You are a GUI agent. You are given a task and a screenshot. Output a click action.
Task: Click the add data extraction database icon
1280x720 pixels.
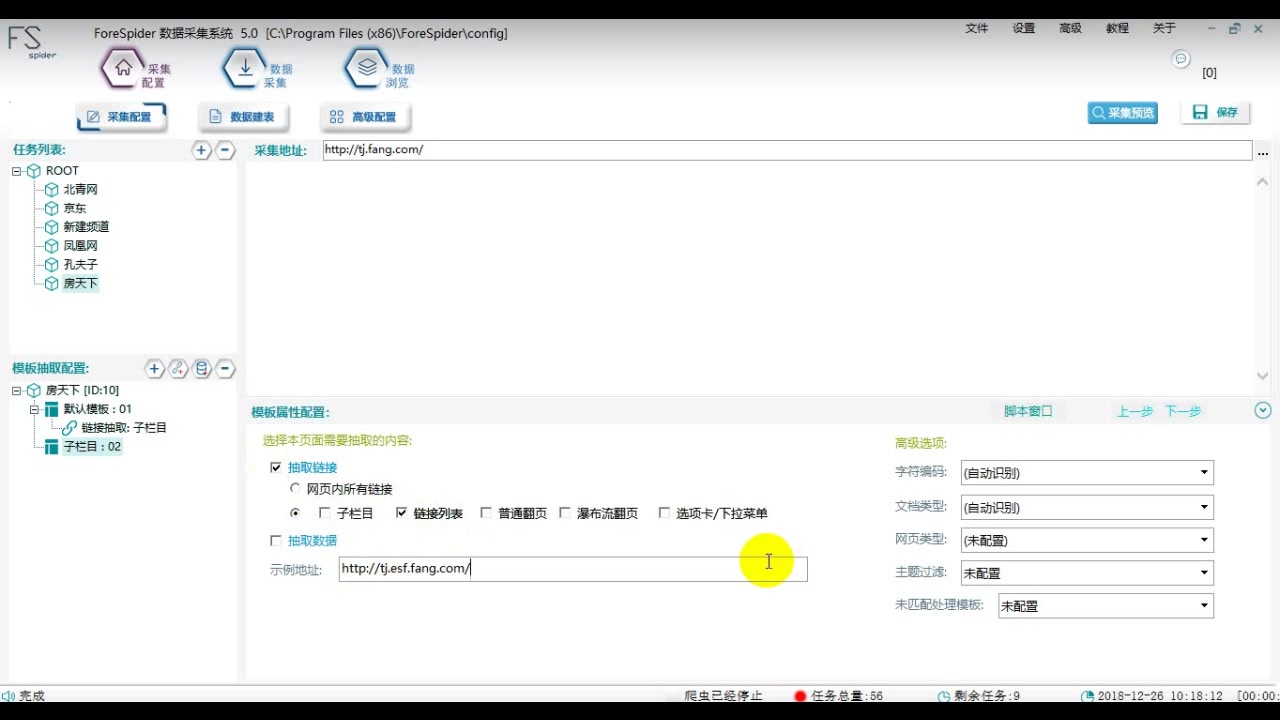(x=202, y=369)
